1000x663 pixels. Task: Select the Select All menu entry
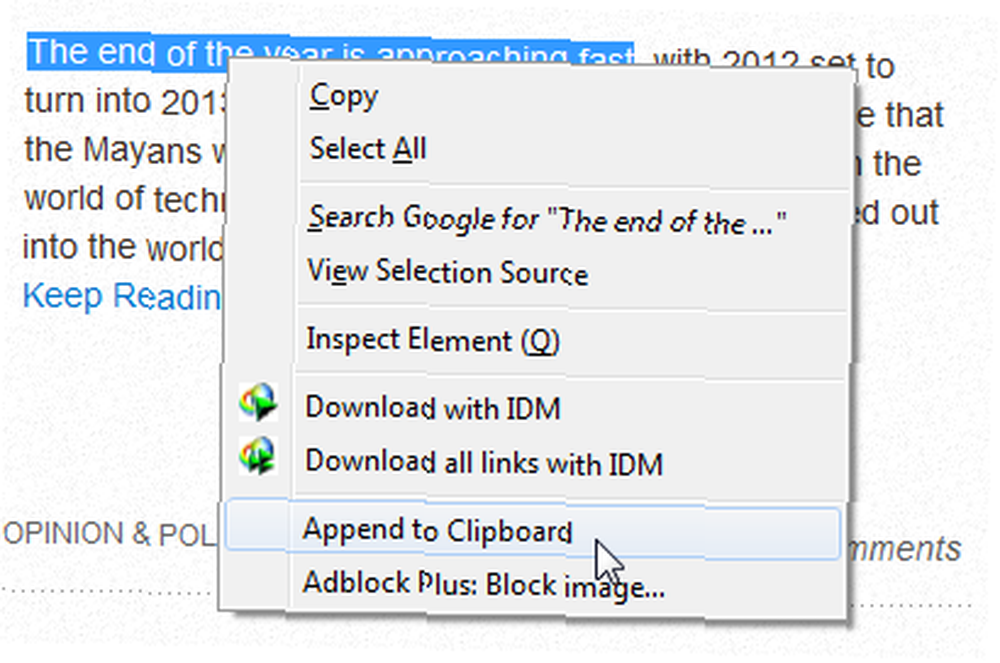click(x=368, y=149)
